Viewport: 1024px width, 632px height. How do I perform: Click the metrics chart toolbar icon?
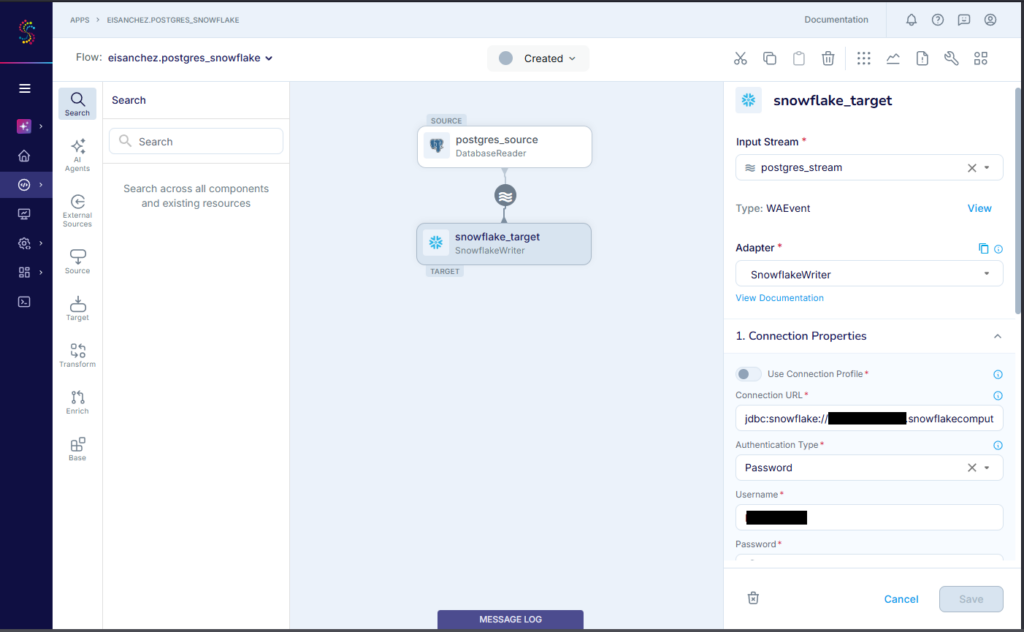(893, 59)
